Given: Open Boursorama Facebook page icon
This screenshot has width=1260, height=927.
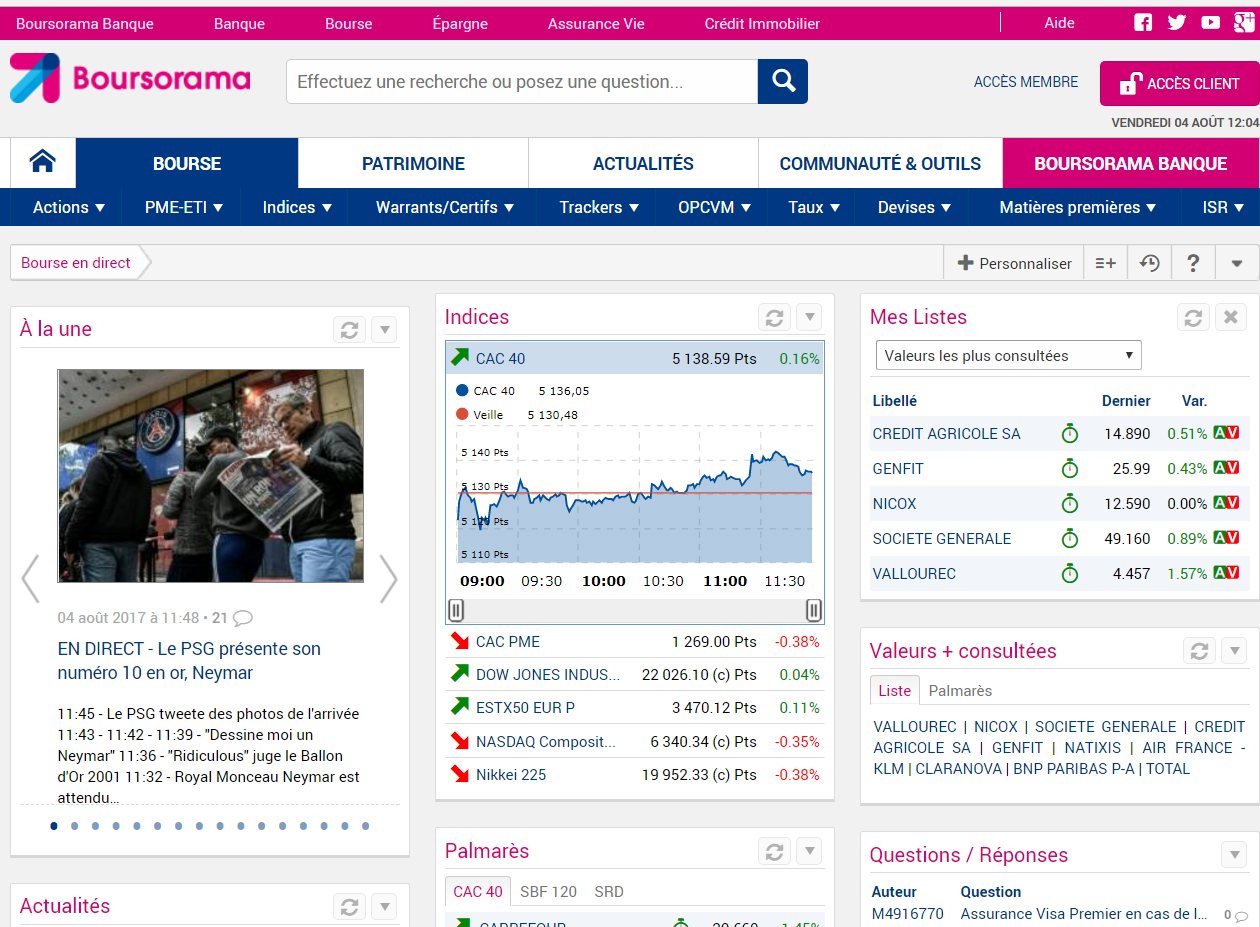Looking at the screenshot, I should point(1143,23).
